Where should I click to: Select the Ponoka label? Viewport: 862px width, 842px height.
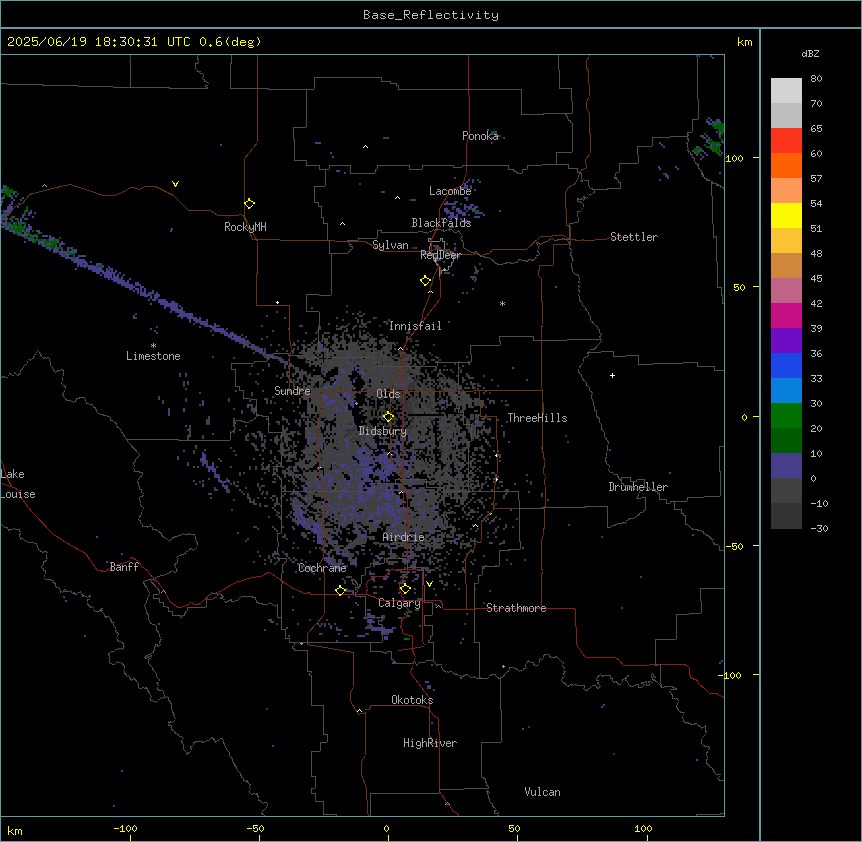click(x=480, y=136)
